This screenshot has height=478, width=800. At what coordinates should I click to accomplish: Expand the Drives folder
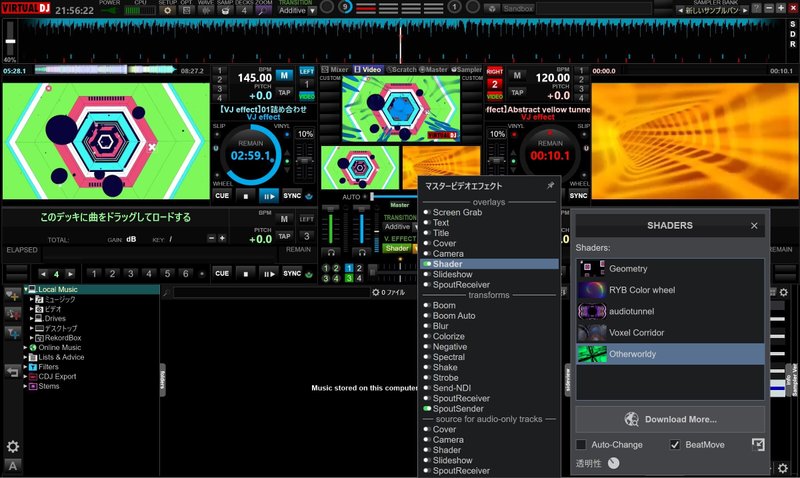31,318
